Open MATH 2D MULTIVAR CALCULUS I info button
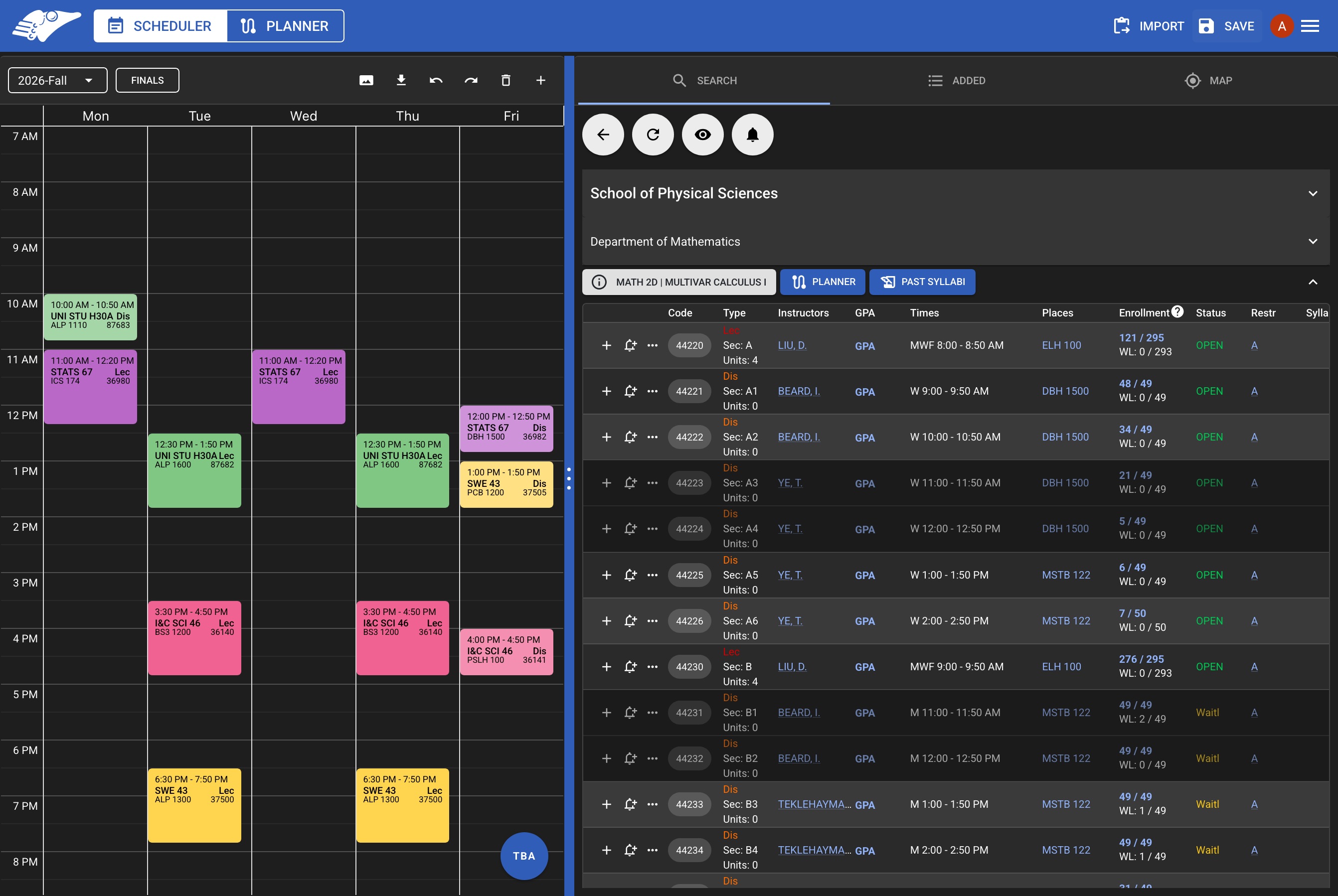Screen dimensions: 1338x896 [x=679, y=282]
